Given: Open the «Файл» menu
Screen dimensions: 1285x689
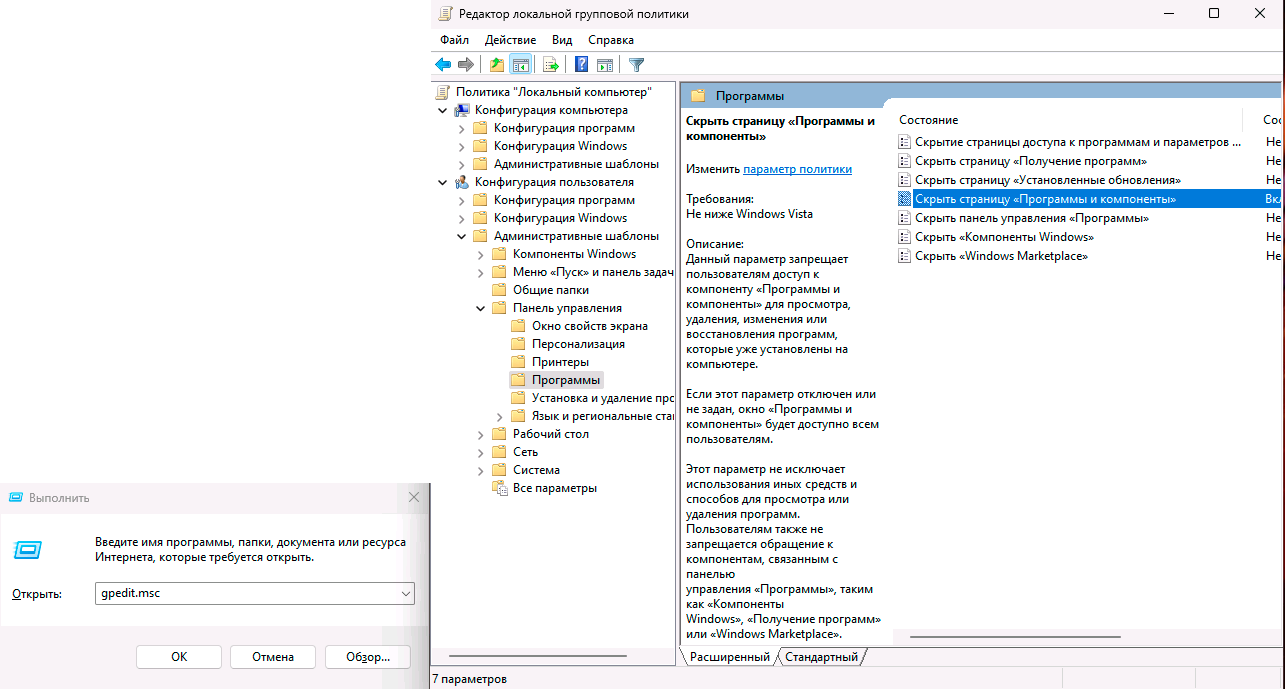Looking at the screenshot, I should point(454,40).
